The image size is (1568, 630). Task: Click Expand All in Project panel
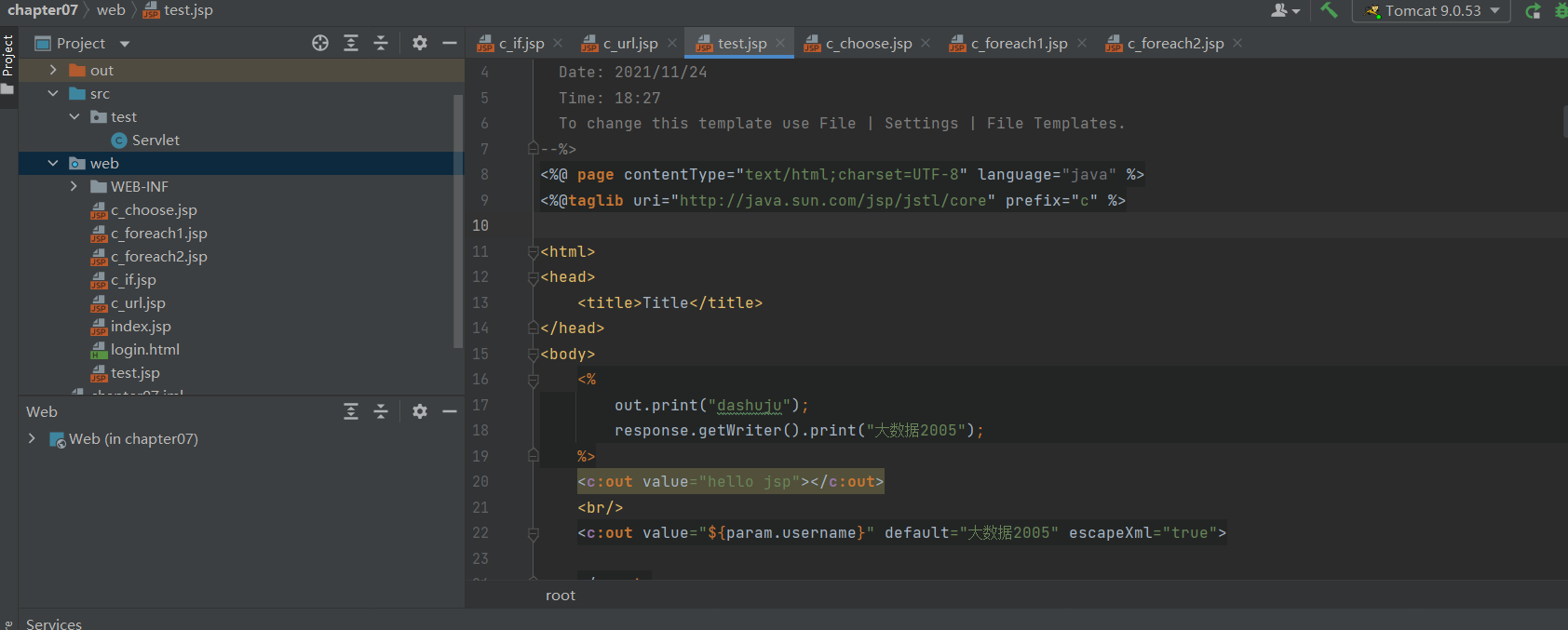click(351, 43)
